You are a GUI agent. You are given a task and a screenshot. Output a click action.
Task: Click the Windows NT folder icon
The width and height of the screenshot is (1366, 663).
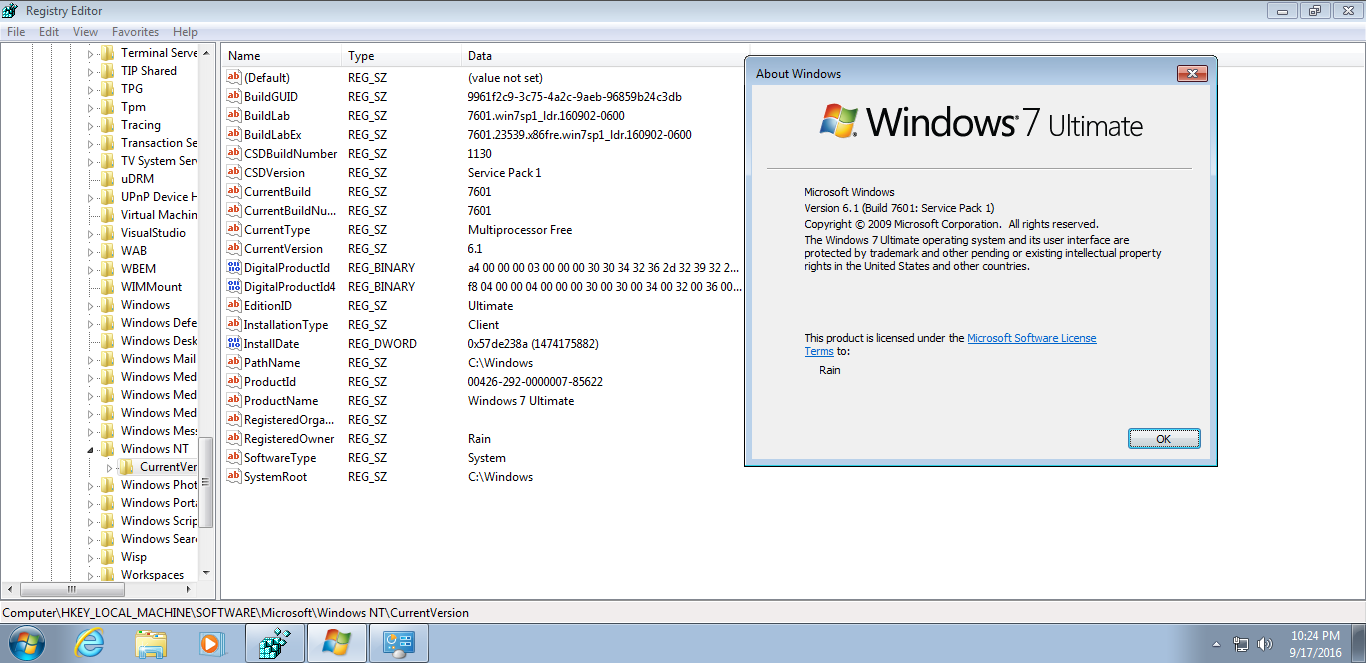pyautogui.click(x=108, y=449)
